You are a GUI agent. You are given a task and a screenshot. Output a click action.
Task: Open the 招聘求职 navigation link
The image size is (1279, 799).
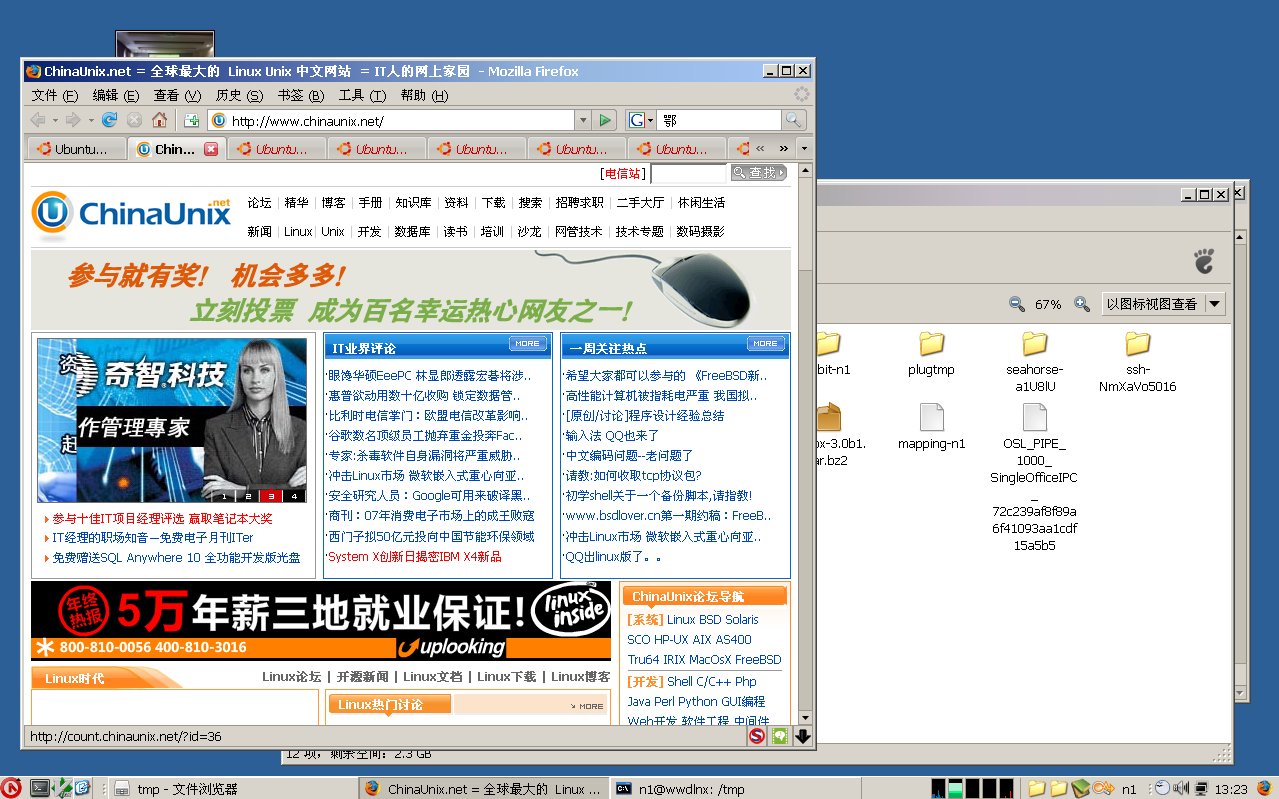pos(580,203)
